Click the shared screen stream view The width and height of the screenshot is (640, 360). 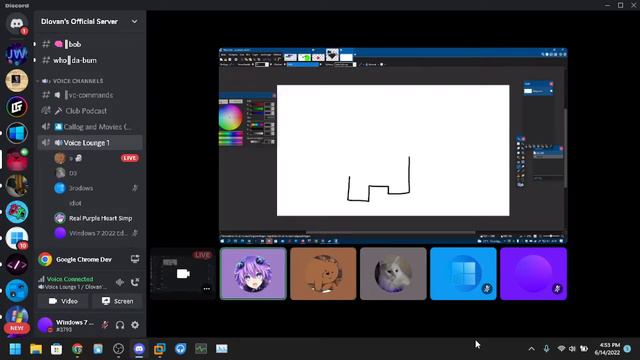click(393, 146)
